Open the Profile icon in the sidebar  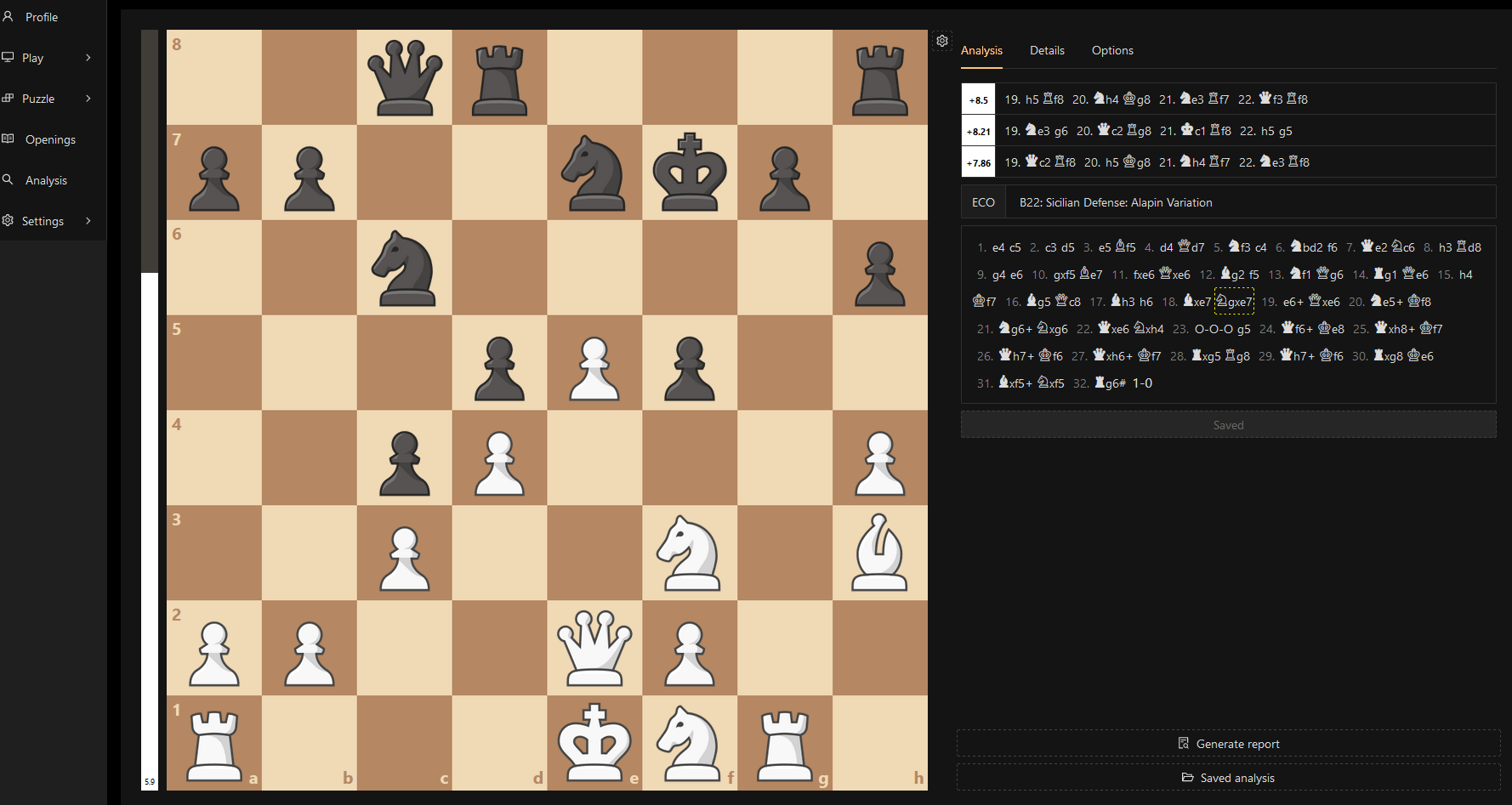(8, 16)
